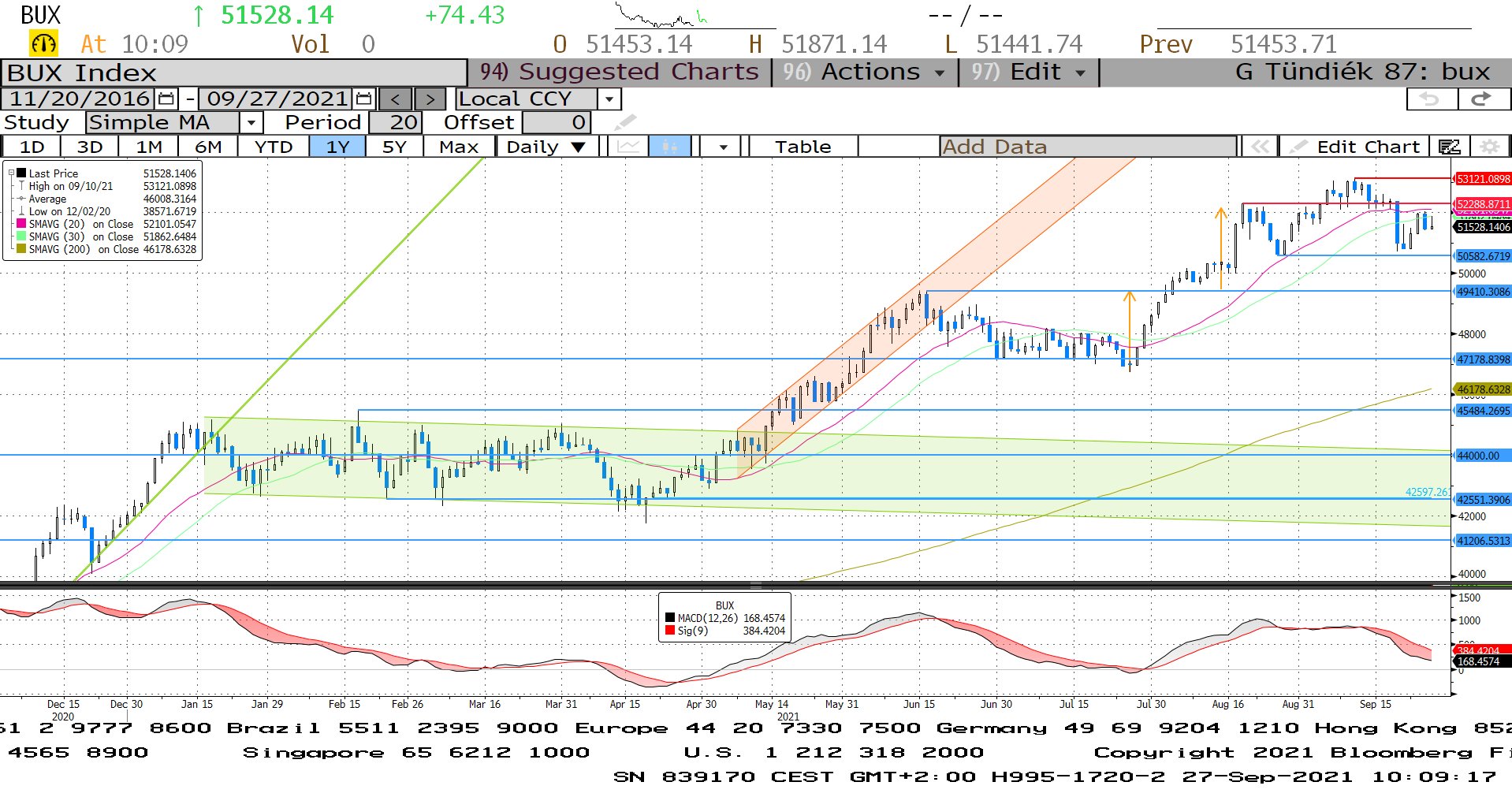
Task: Click the 41206.5313 price level label
Action: [x=1482, y=541]
